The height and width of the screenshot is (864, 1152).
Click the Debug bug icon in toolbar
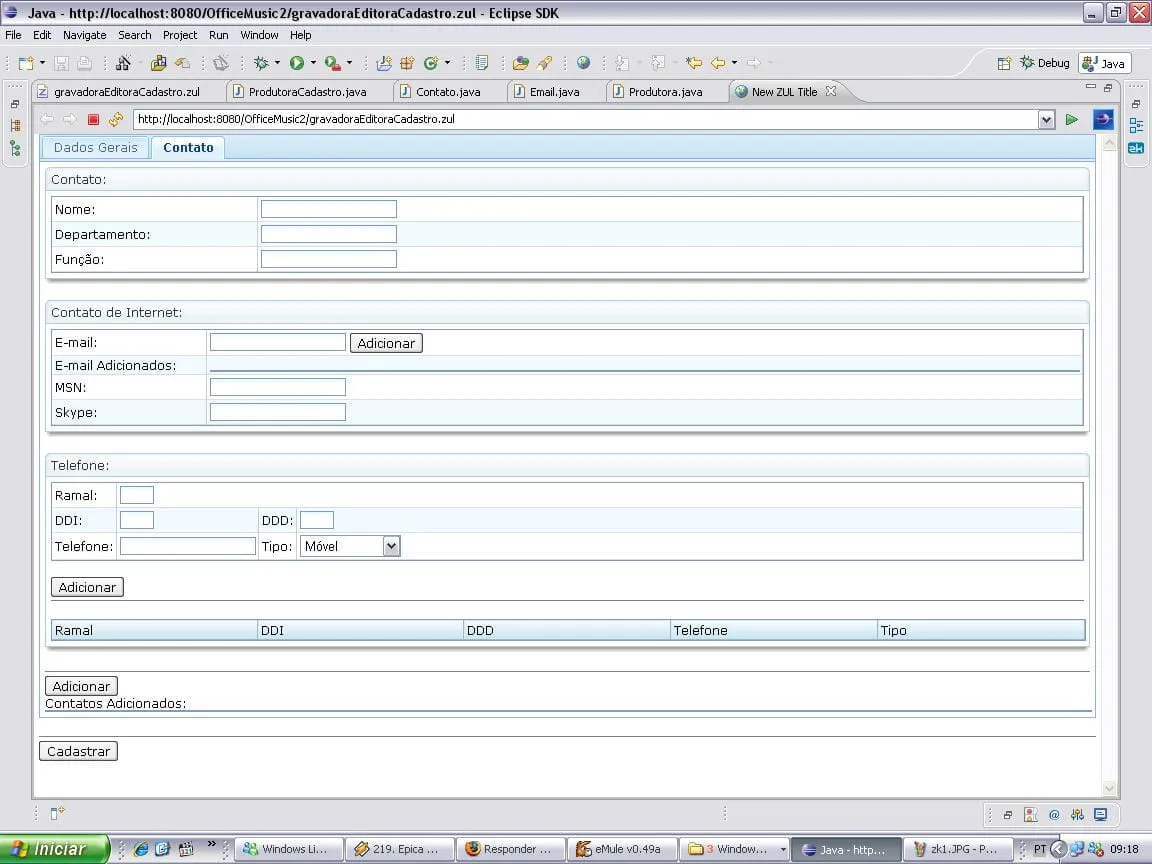pyautogui.click(x=261, y=63)
